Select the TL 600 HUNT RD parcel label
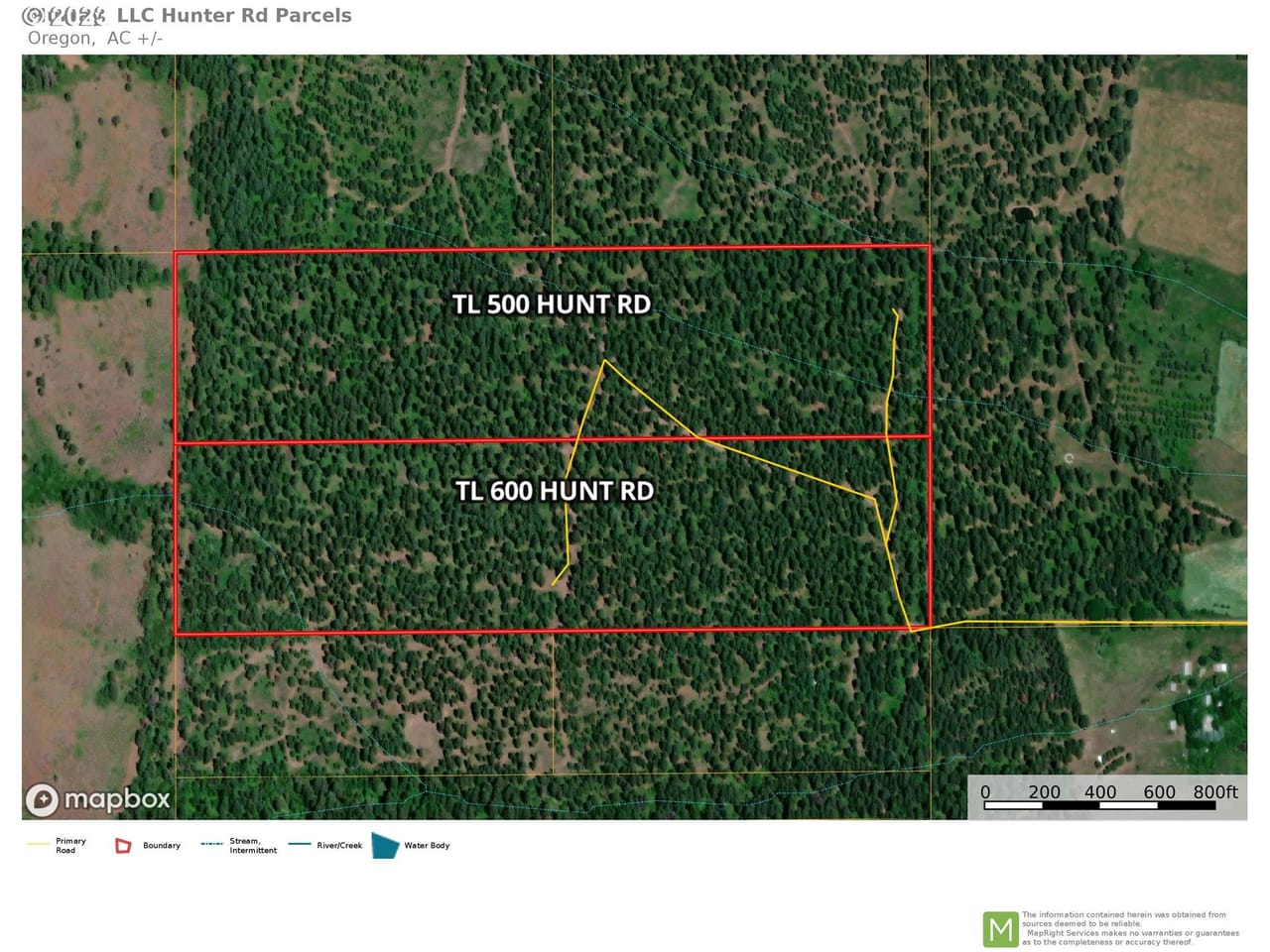 [x=555, y=491]
